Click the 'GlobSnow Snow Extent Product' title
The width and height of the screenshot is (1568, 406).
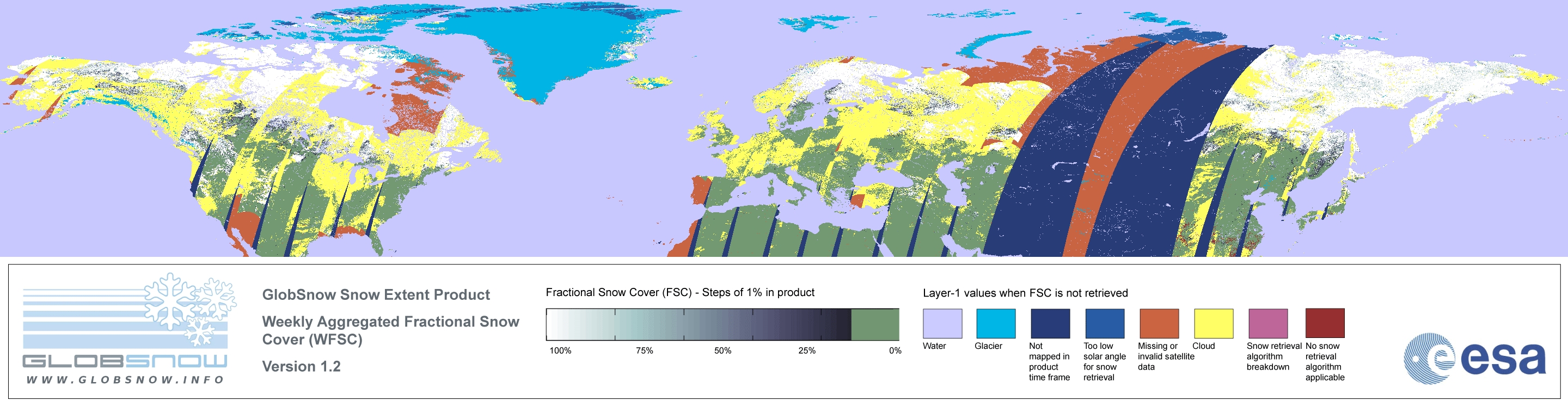(x=376, y=294)
